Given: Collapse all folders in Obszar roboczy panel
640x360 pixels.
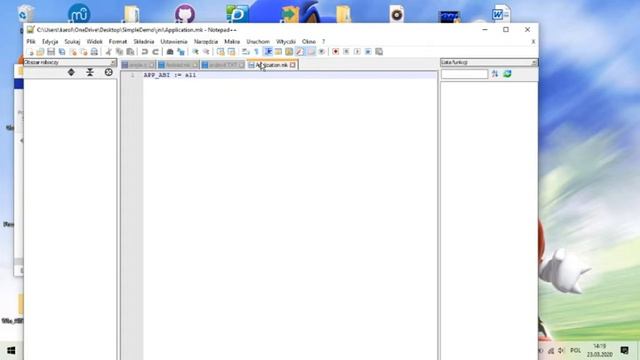Looking at the screenshot, I should click(x=90, y=72).
